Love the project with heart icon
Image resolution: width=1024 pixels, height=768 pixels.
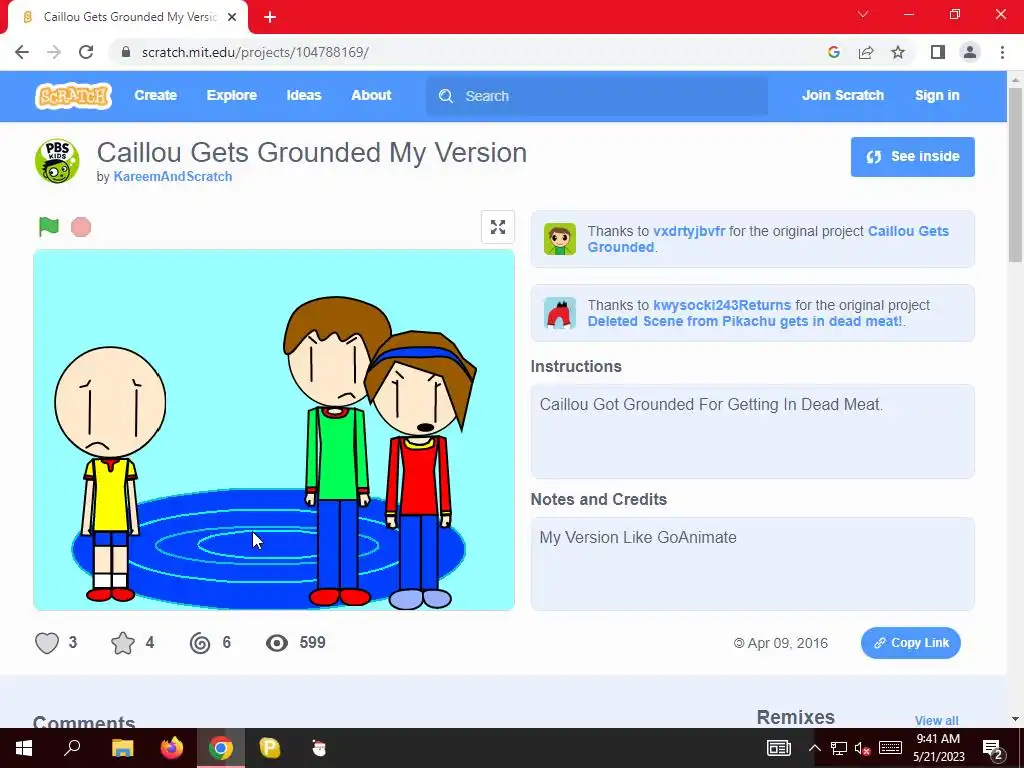[x=47, y=643]
